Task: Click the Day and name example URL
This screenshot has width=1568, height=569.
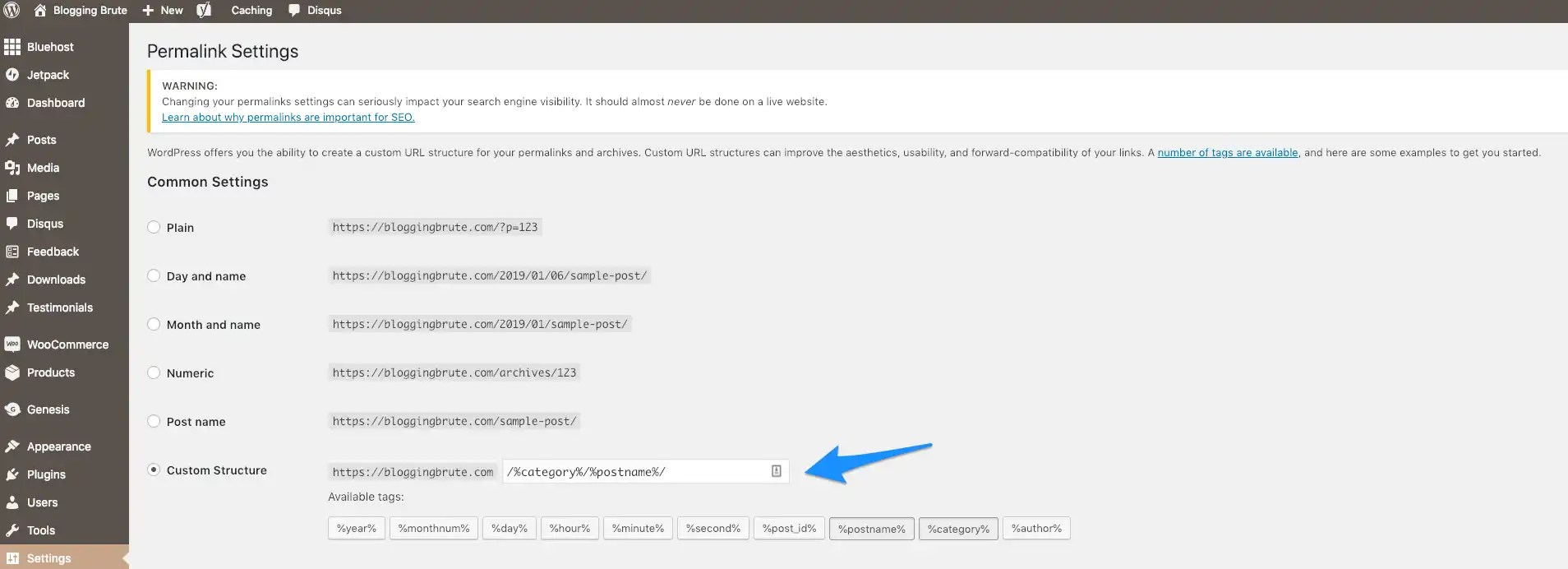Action: (490, 275)
